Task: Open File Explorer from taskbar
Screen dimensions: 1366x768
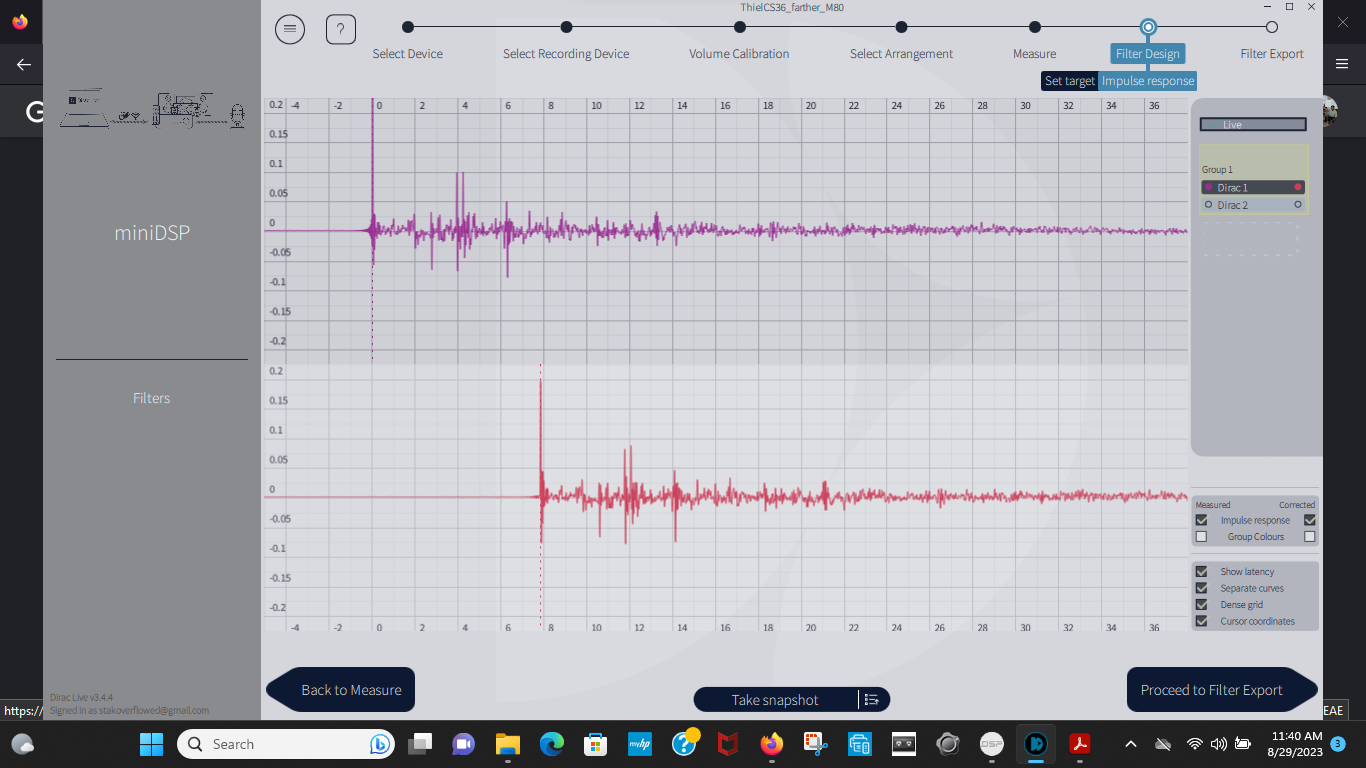Action: (x=508, y=744)
